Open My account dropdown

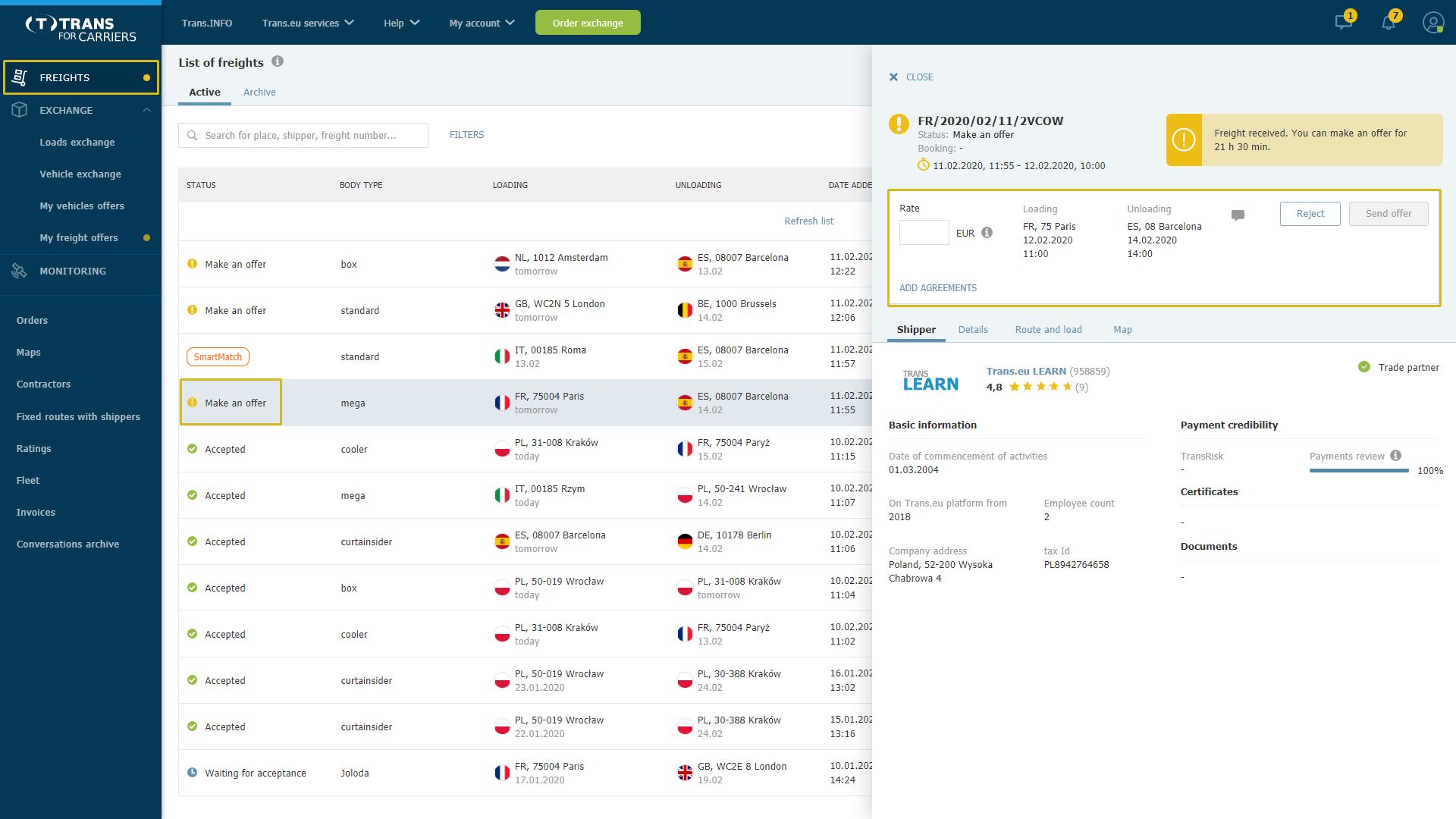coord(482,23)
